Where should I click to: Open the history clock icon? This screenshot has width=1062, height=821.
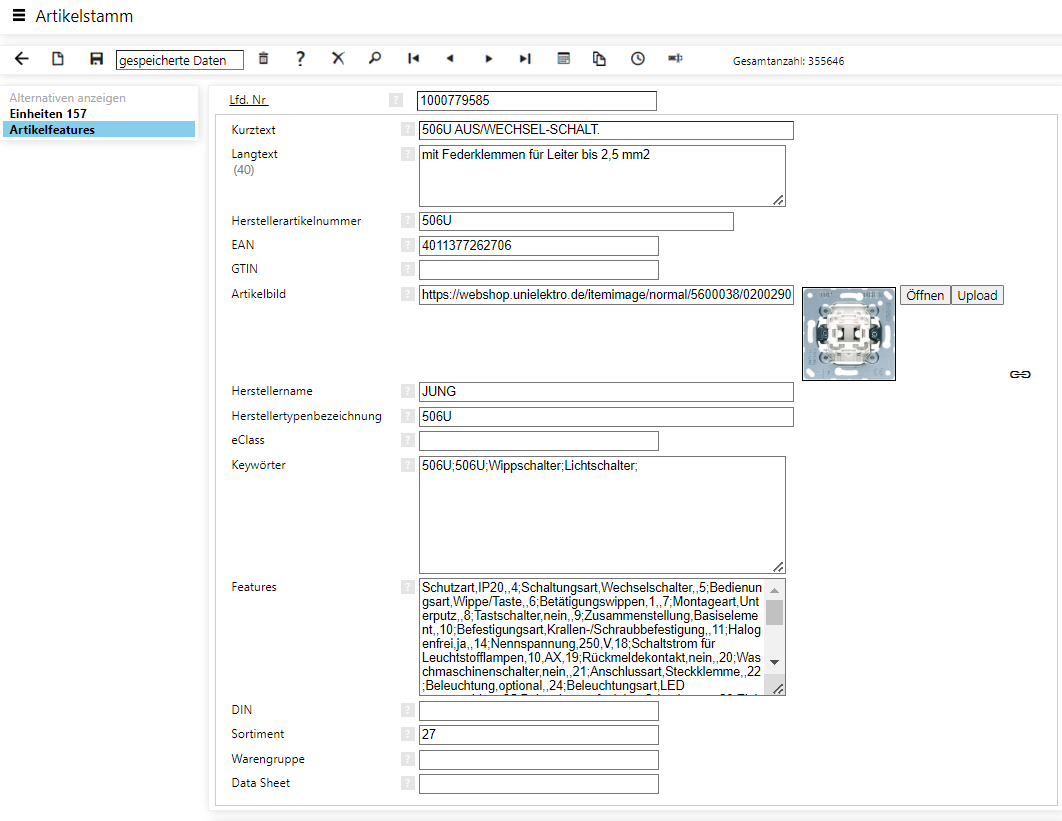pos(638,59)
